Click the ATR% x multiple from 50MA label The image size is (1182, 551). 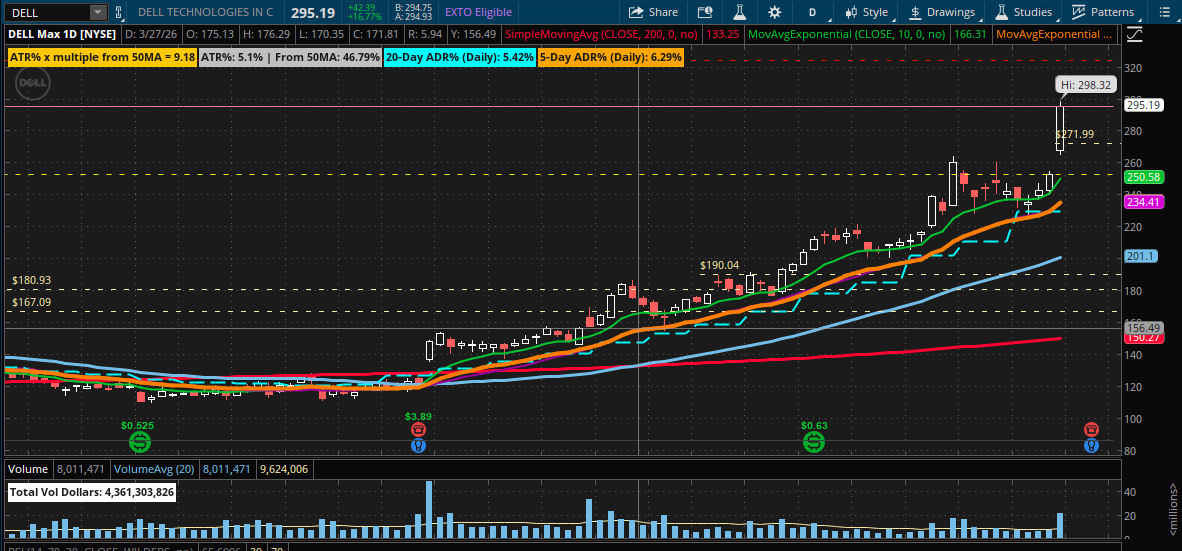click(x=103, y=57)
